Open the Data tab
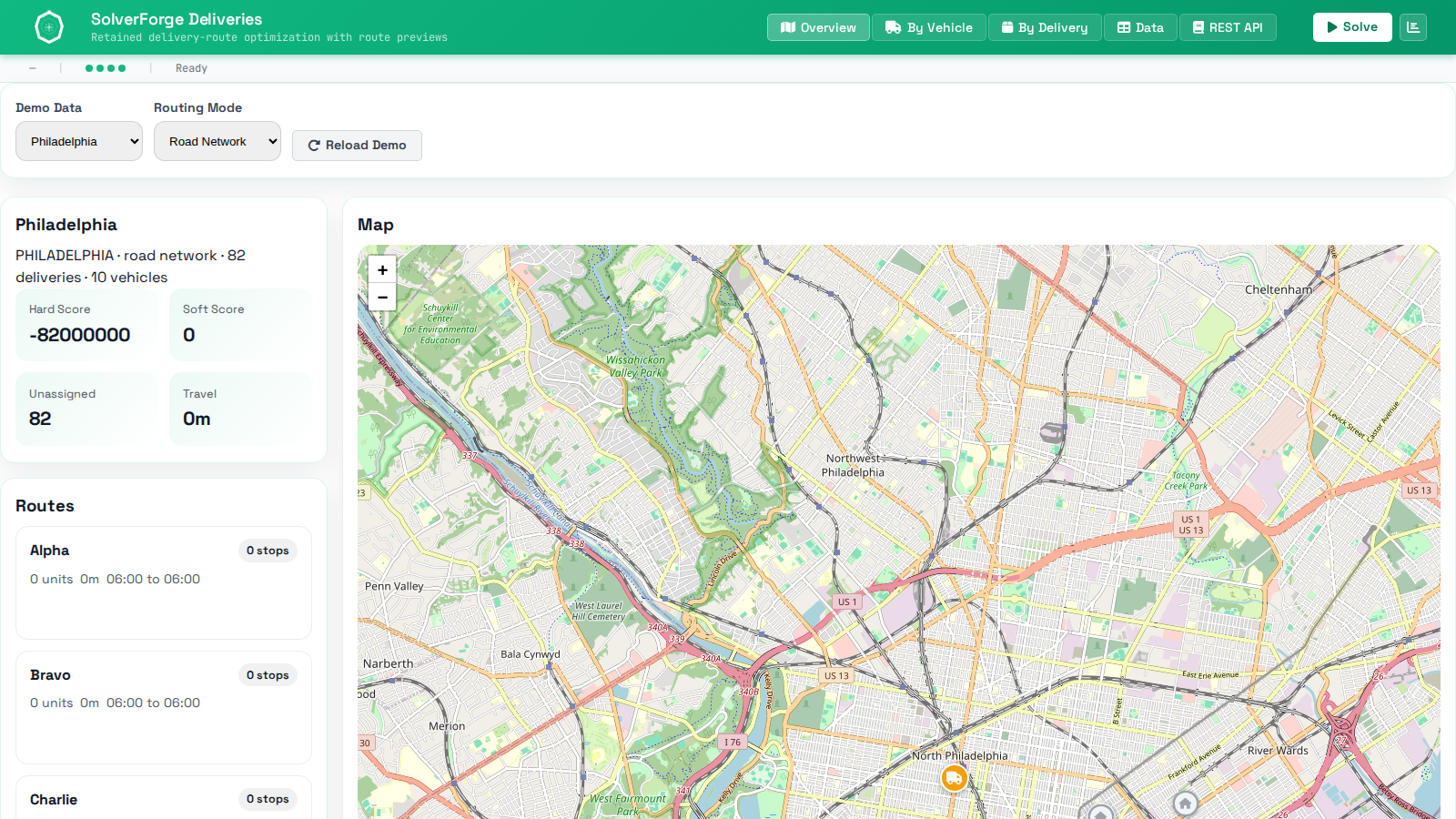 coord(1140,27)
